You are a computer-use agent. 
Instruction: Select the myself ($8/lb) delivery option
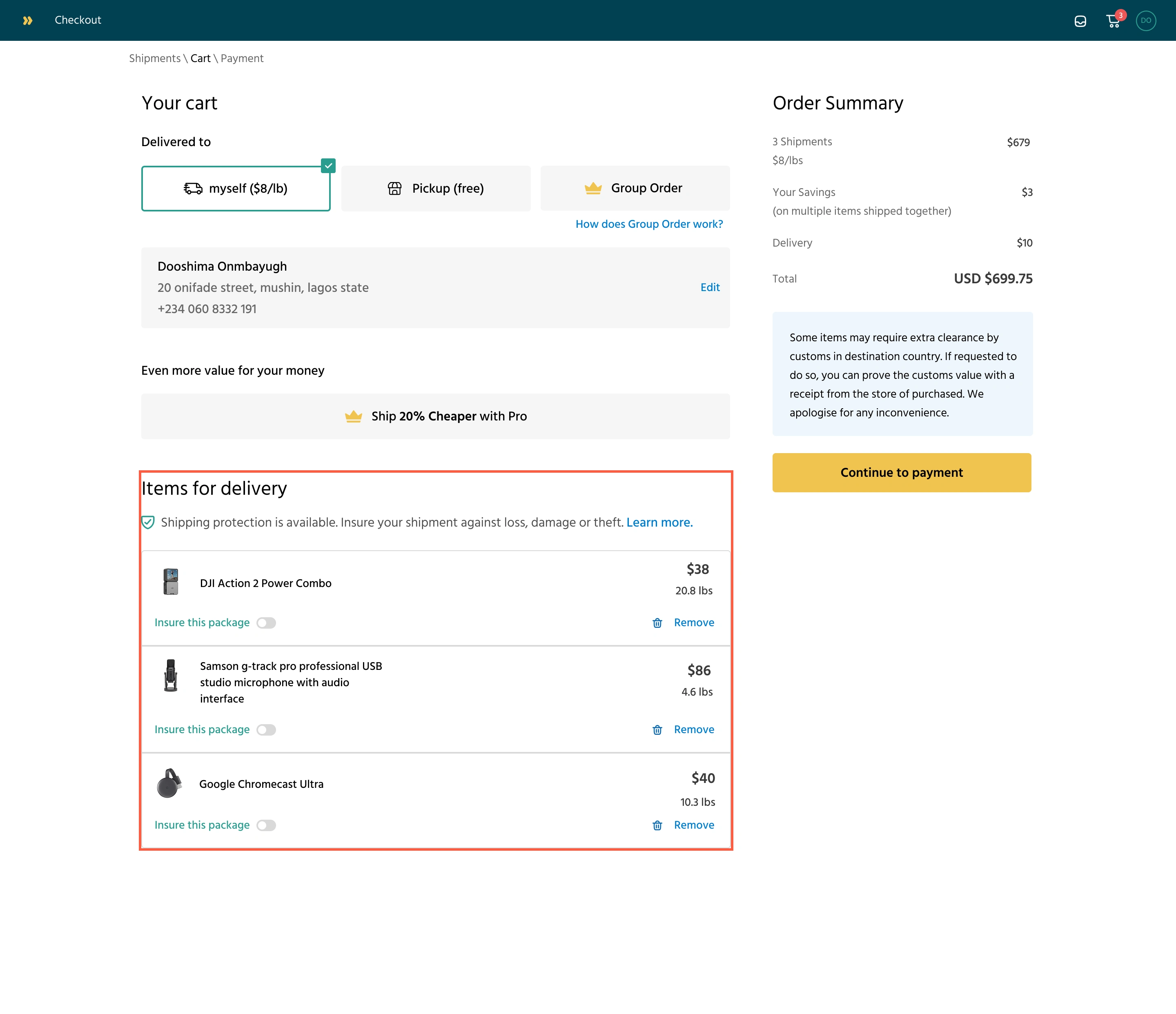tap(236, 188)
